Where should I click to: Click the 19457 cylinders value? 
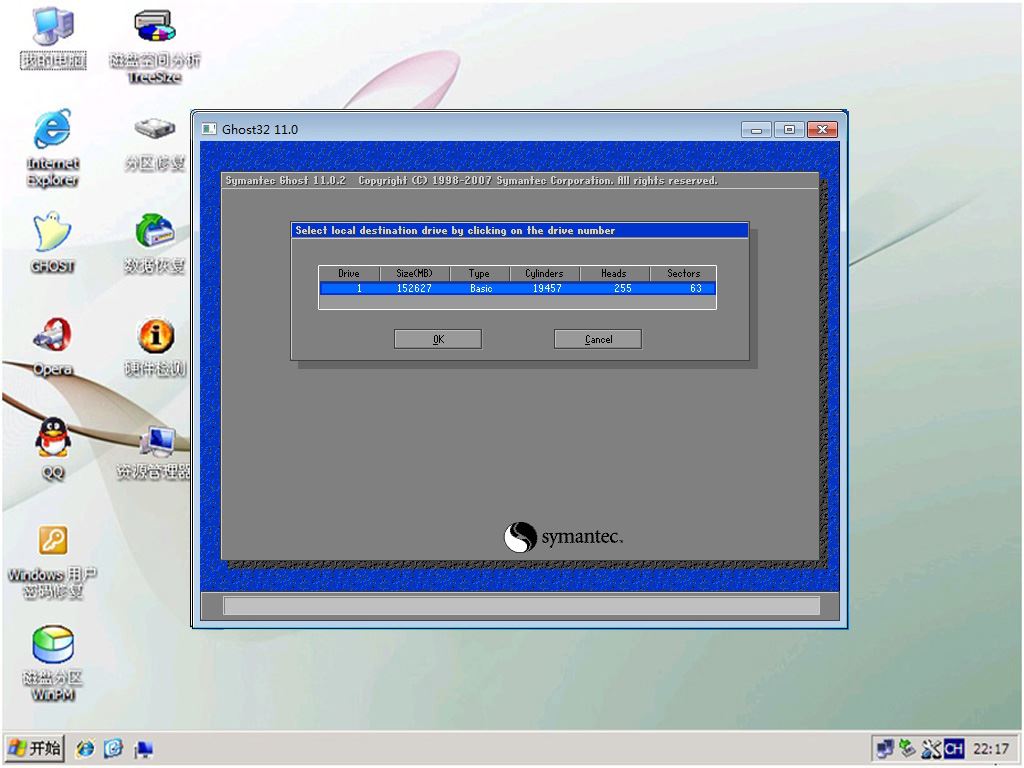tap(547, 288)
